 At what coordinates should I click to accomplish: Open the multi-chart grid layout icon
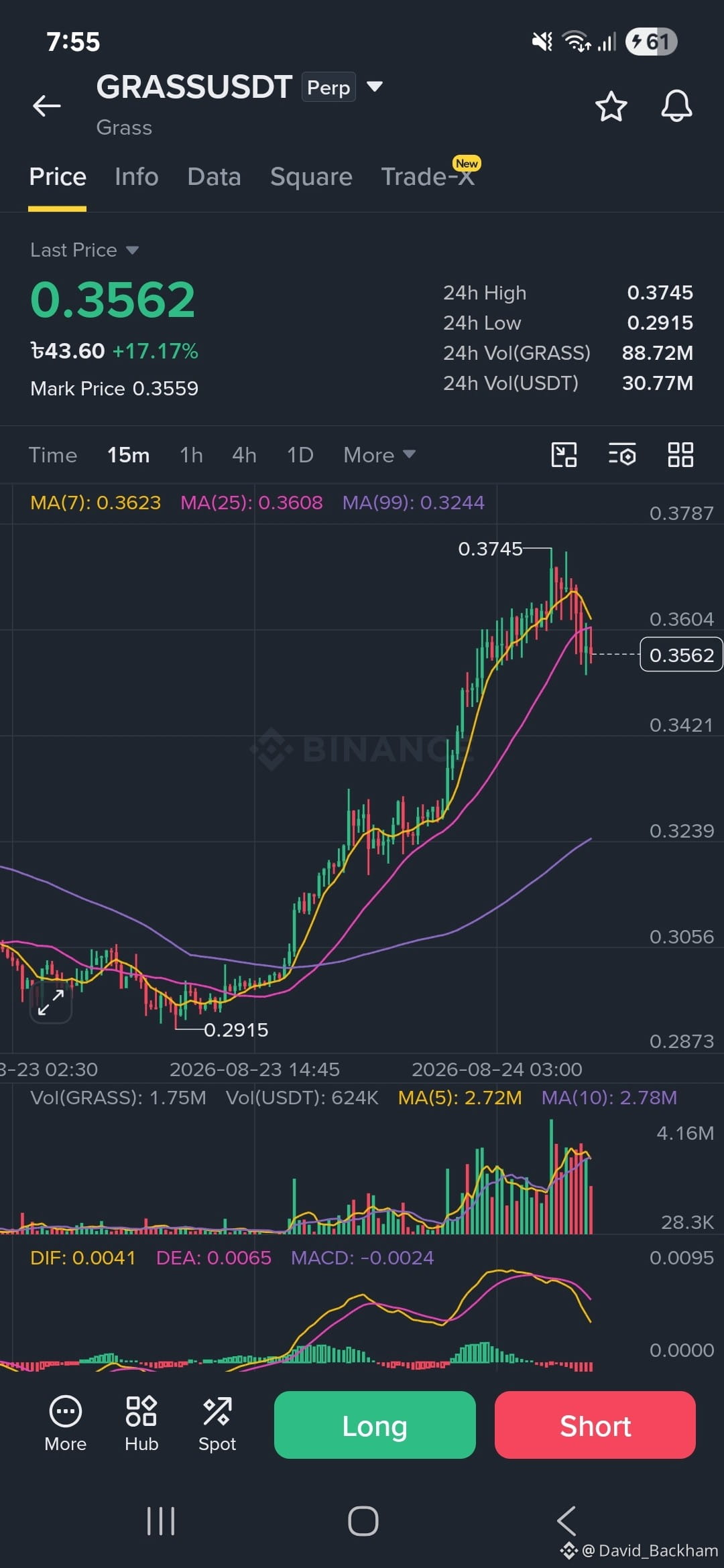[x=680, y=455]
